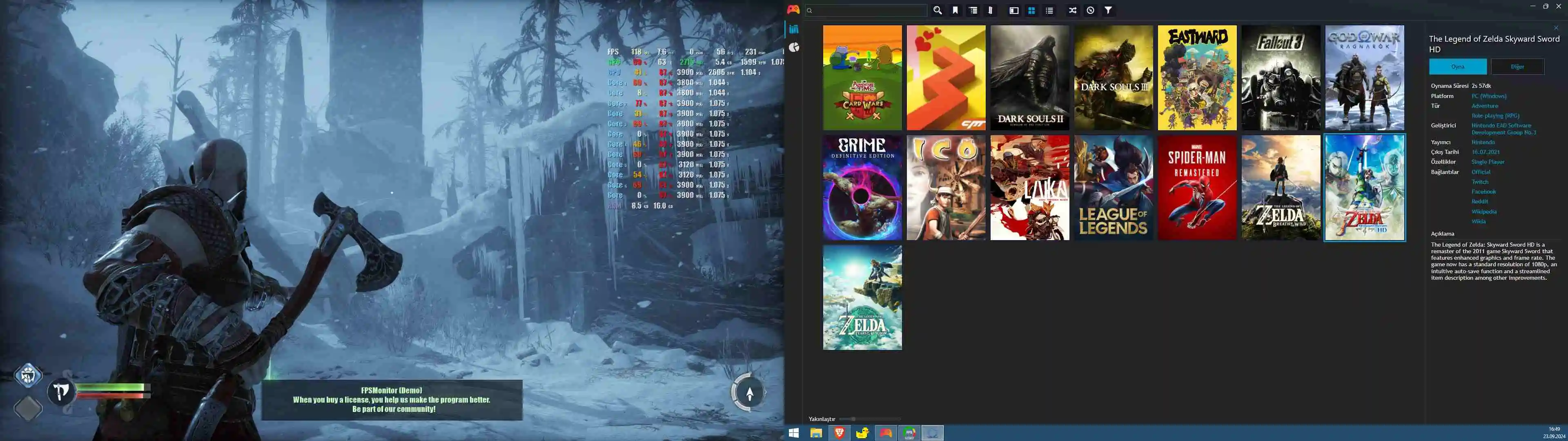Screen dimensions: 1568x441
Task: Open the Official website link
Action: tap(1481, 172)
